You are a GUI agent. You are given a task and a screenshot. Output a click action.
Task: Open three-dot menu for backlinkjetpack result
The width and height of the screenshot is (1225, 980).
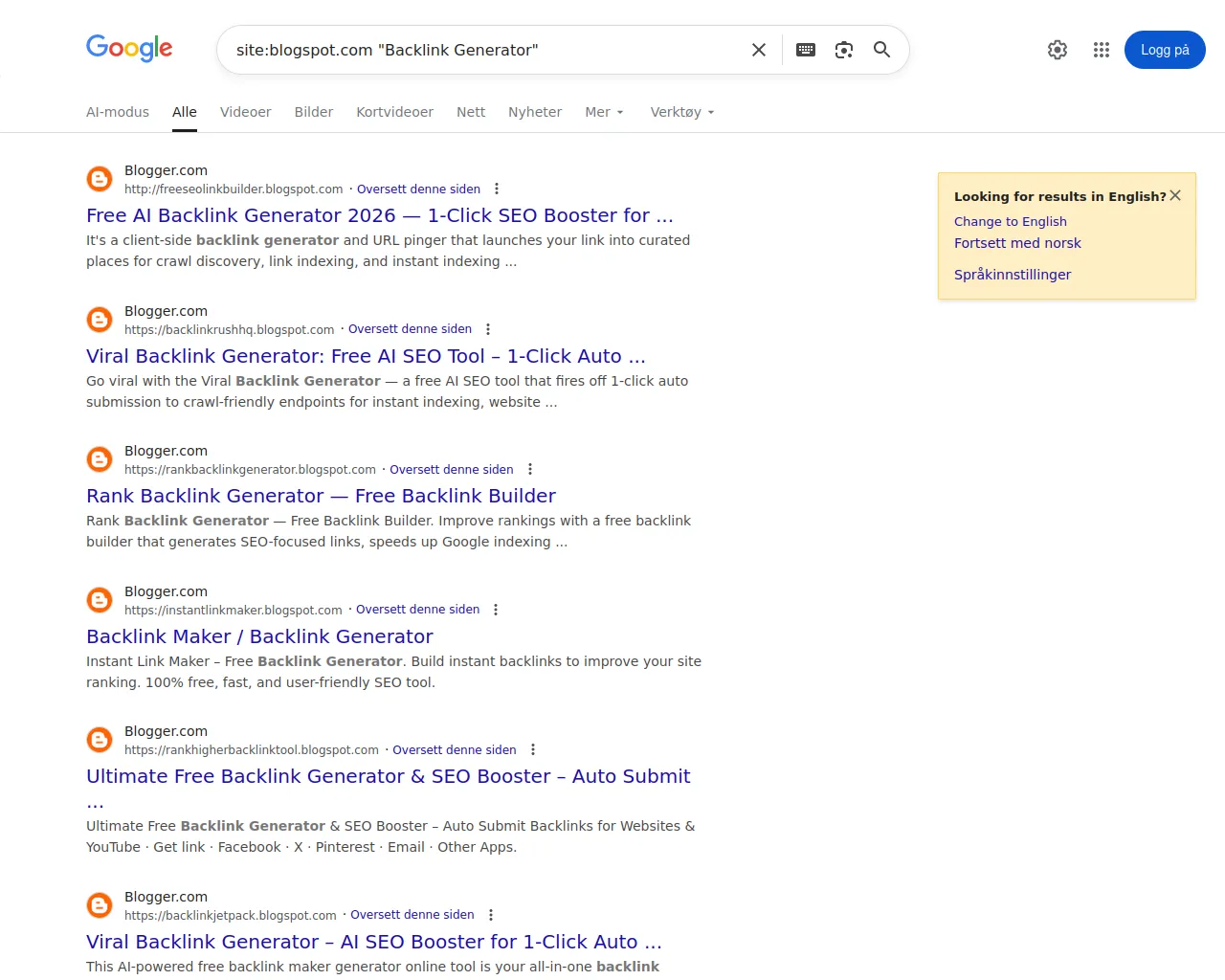[x=490, y=915]
